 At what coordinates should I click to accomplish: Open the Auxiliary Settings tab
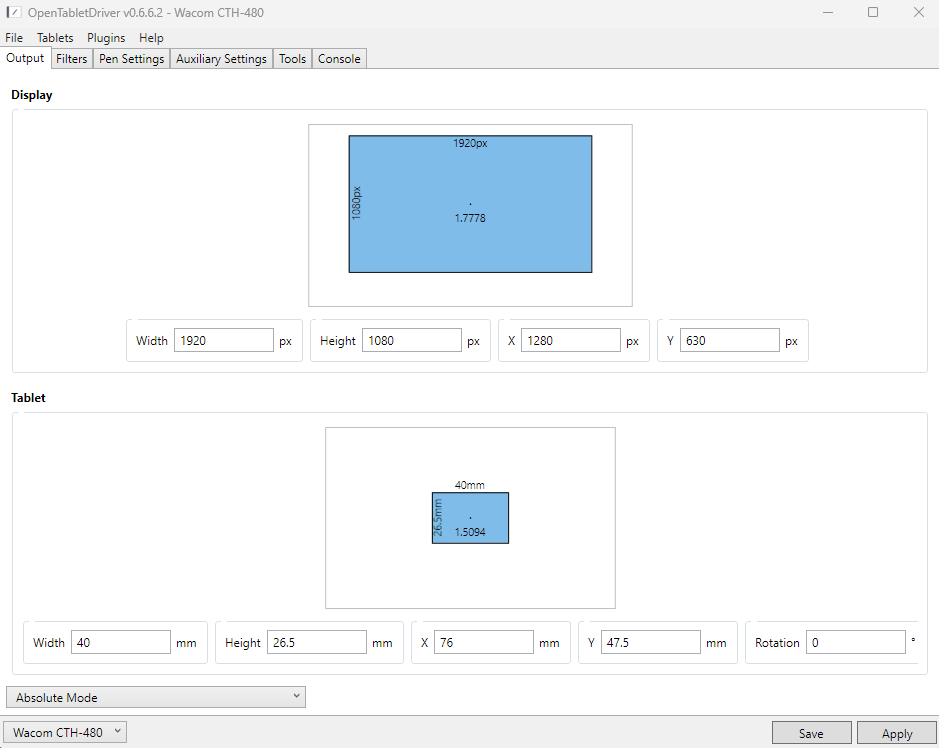tap(221, 59)
